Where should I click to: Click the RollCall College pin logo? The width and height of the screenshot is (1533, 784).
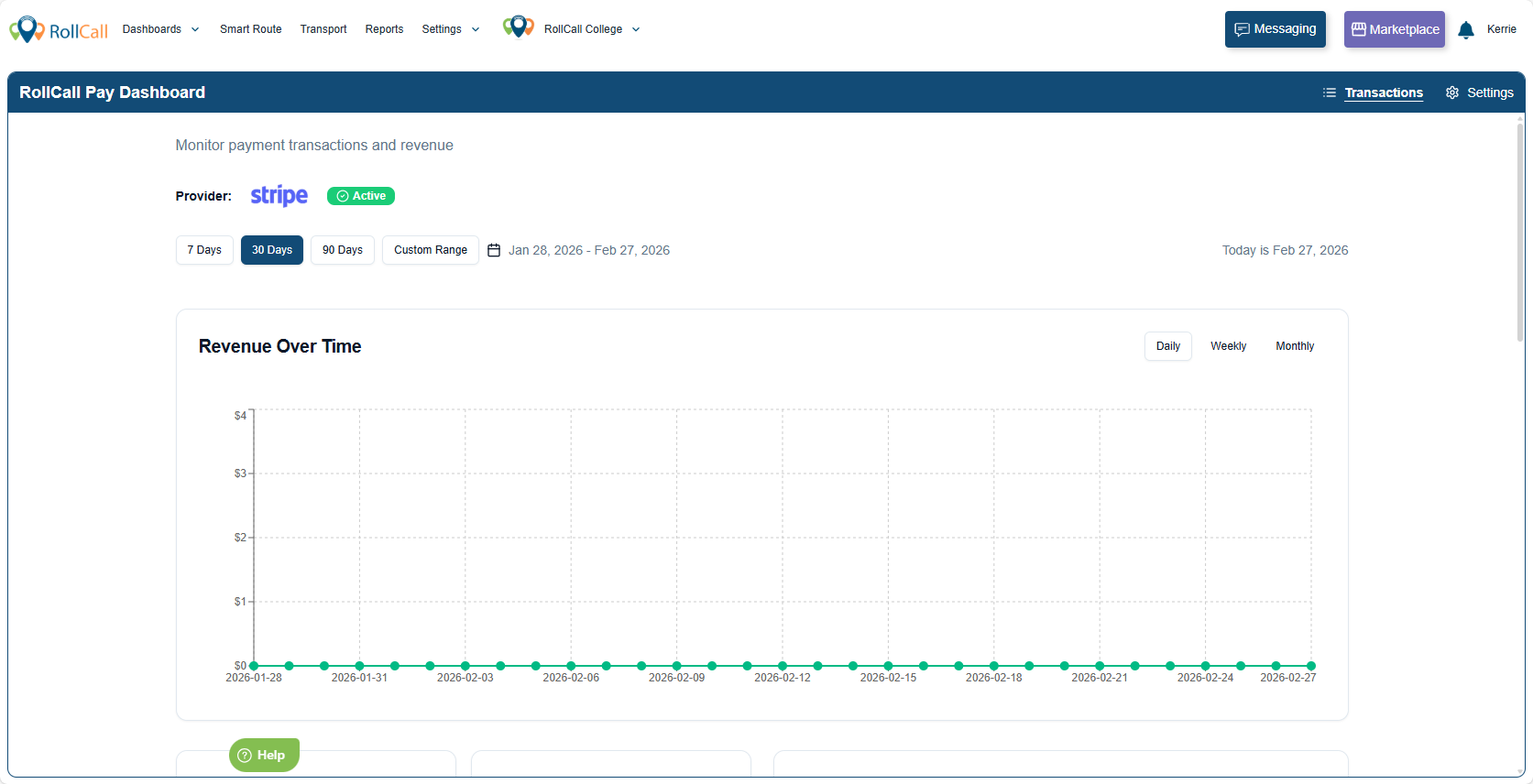[518, 27]
